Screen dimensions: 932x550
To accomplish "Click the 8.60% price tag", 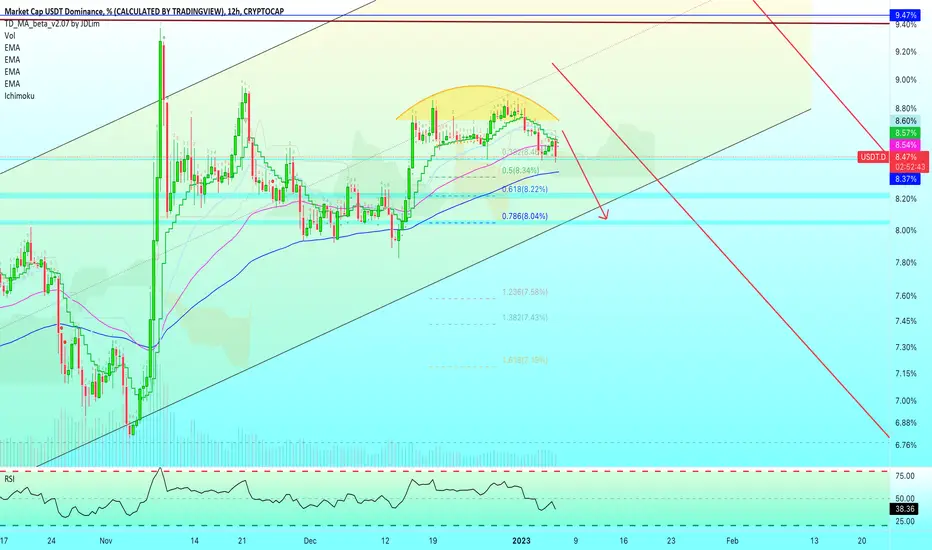I will tap(905, 121).
